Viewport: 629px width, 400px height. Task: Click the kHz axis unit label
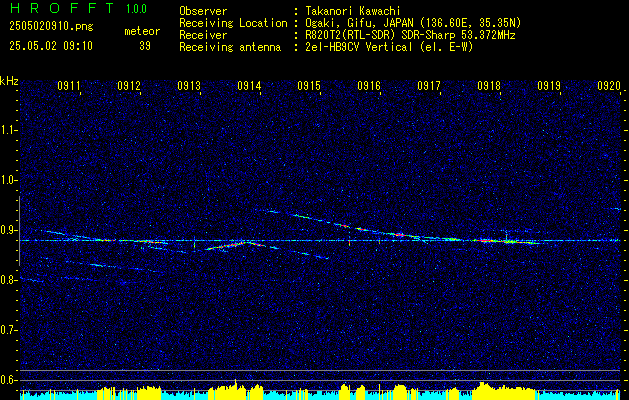(x=9, y=81)
